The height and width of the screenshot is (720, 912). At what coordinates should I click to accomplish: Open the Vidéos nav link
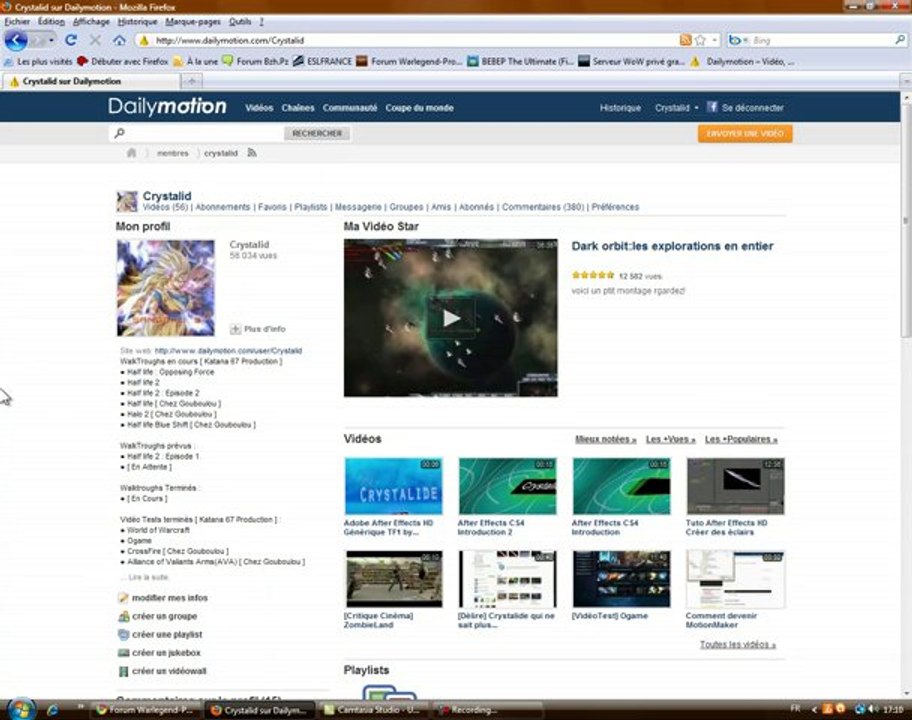tap(259, 108)
